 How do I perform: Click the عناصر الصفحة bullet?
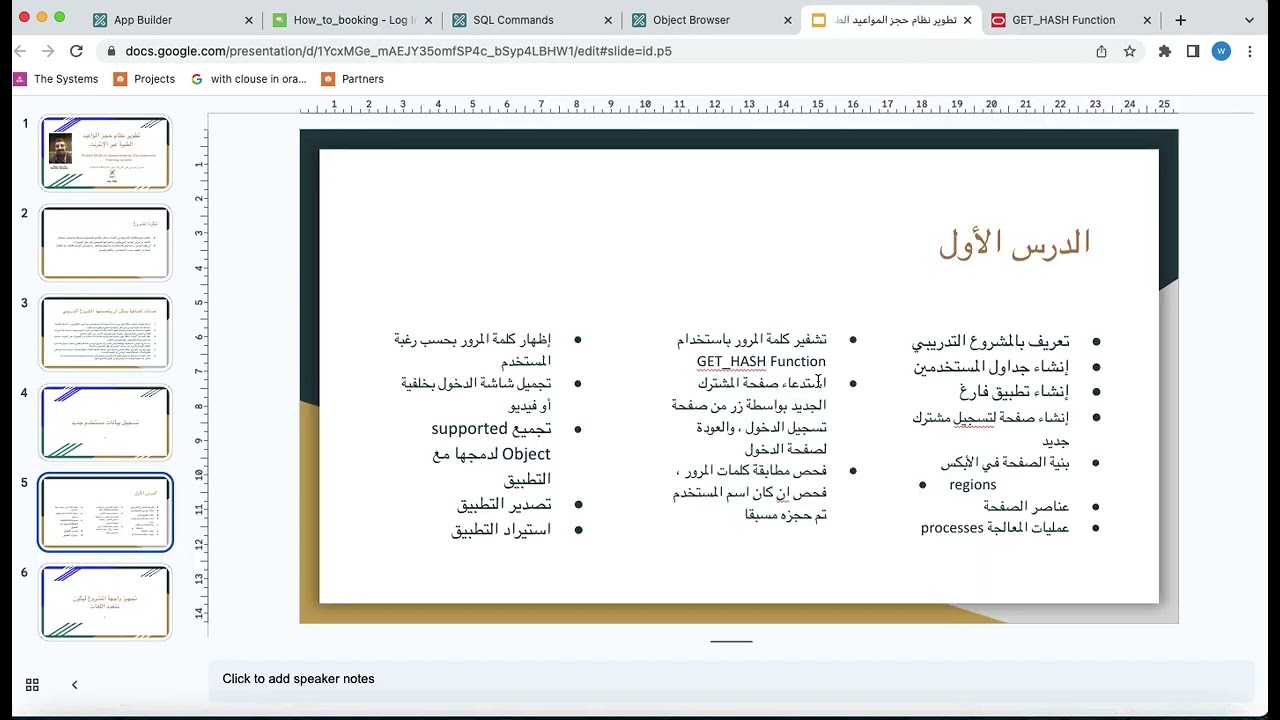[1026, 506]
